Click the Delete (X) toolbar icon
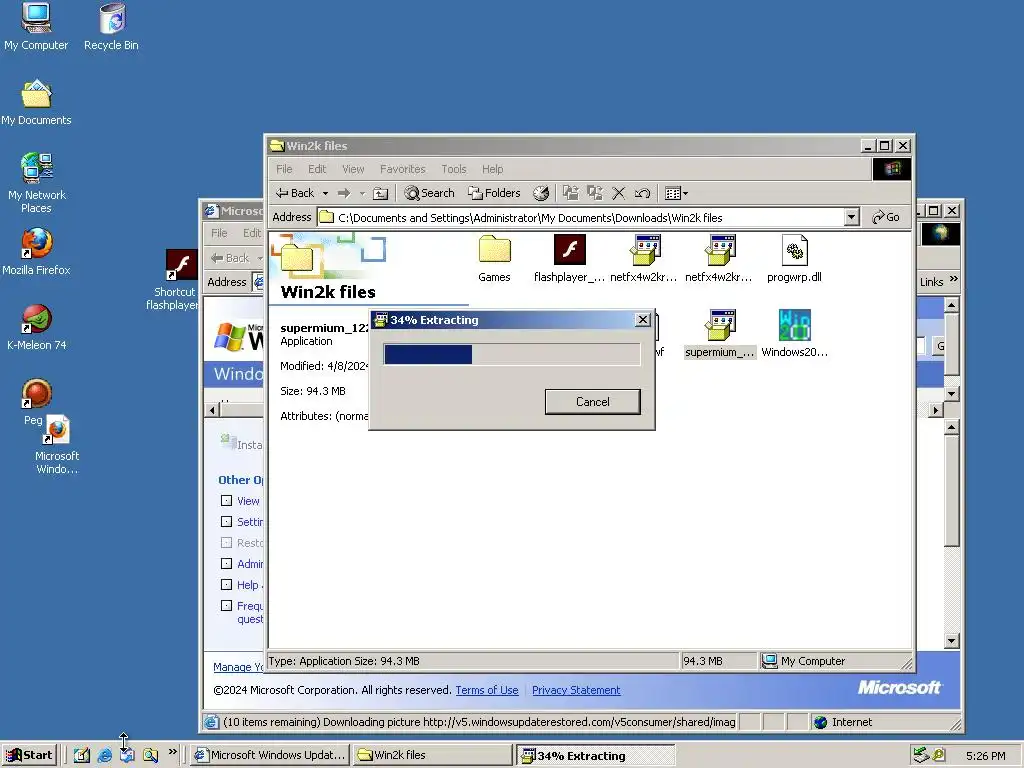The image size is (1024, 768). point(618,193)
